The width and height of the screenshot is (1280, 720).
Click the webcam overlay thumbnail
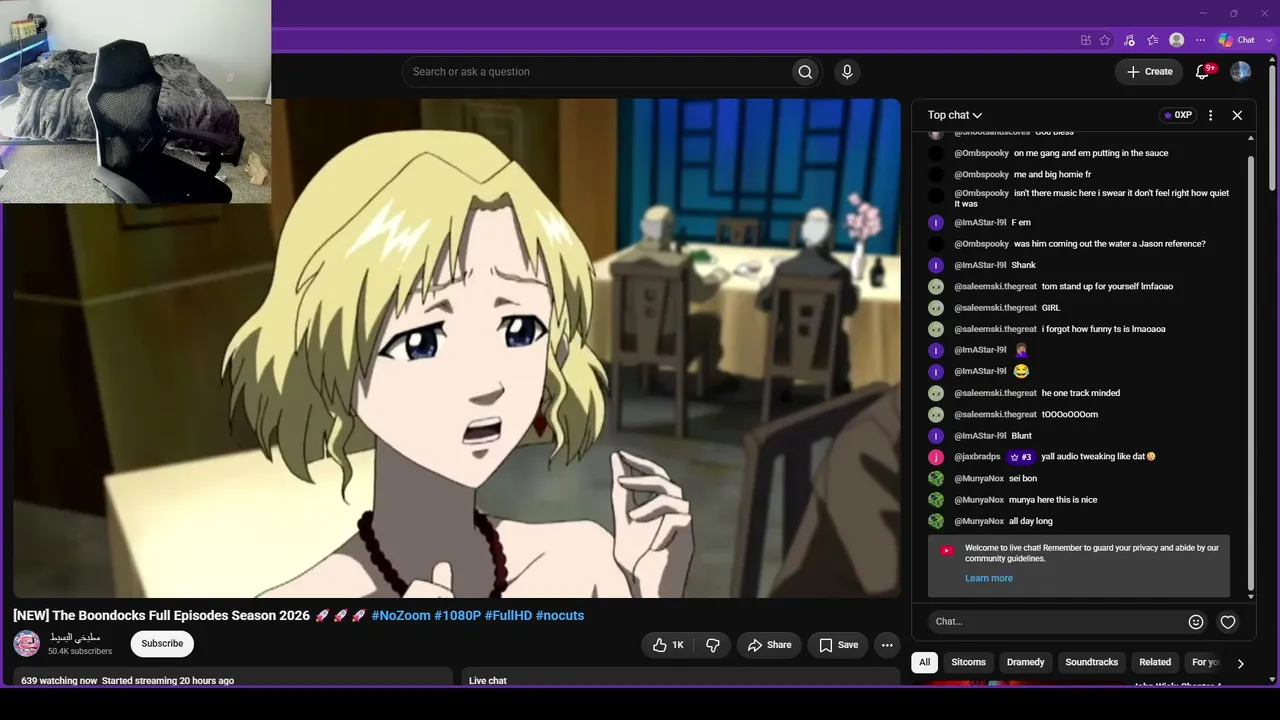point(135,101)
